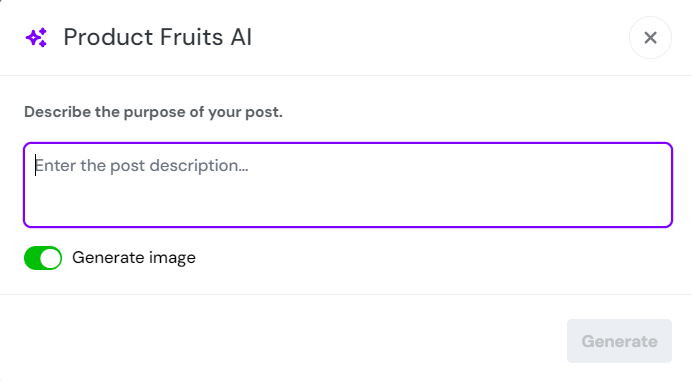The image size is (692, 382).
Task: Dismiss dialog with the round X icon
Action: [650, 37]
